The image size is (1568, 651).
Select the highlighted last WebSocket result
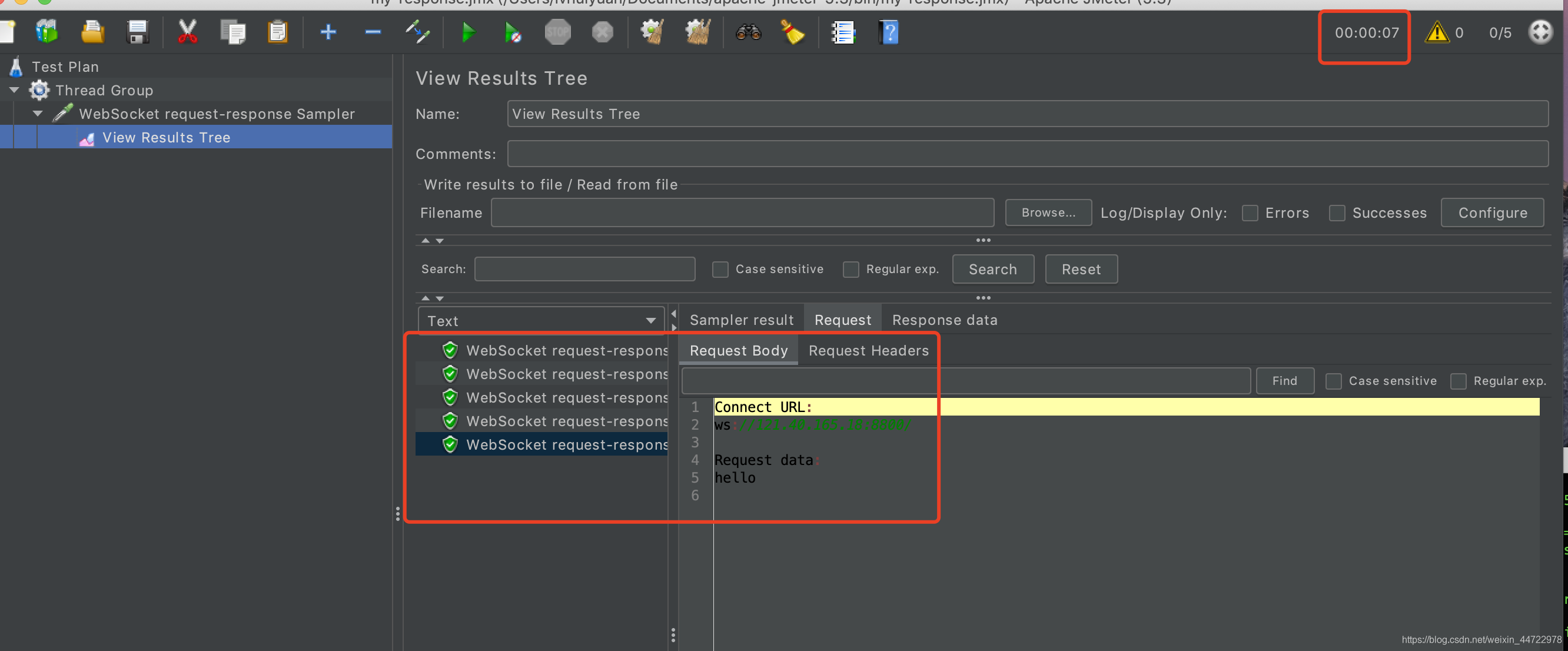click(x=542, y=444)
